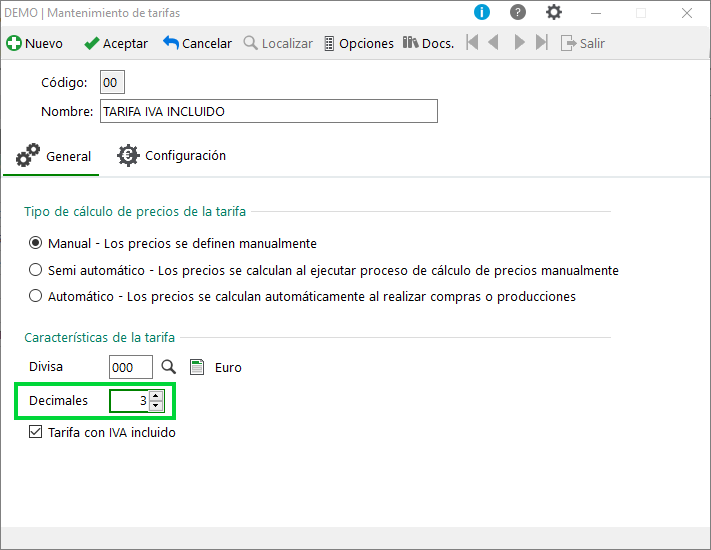Click the Nombre text field
Screen dimensions: 711x550
click(x=269, y=111)
